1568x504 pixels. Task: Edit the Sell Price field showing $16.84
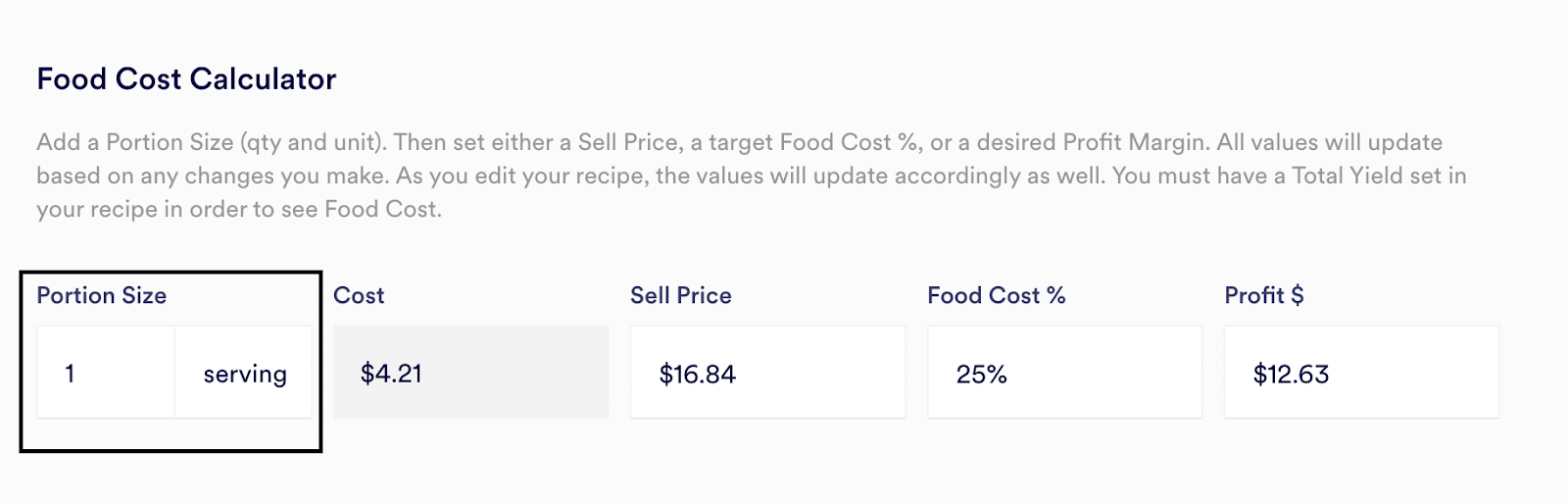pyautogui.click(x=767, y=373)
